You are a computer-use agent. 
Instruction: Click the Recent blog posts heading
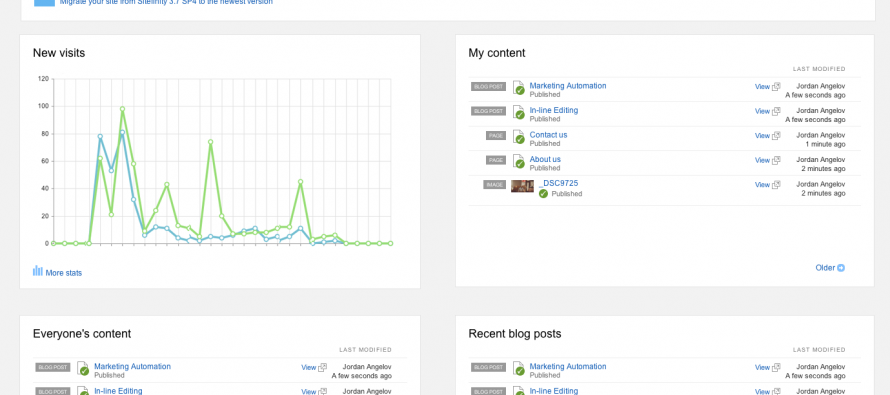pos(515,334)
